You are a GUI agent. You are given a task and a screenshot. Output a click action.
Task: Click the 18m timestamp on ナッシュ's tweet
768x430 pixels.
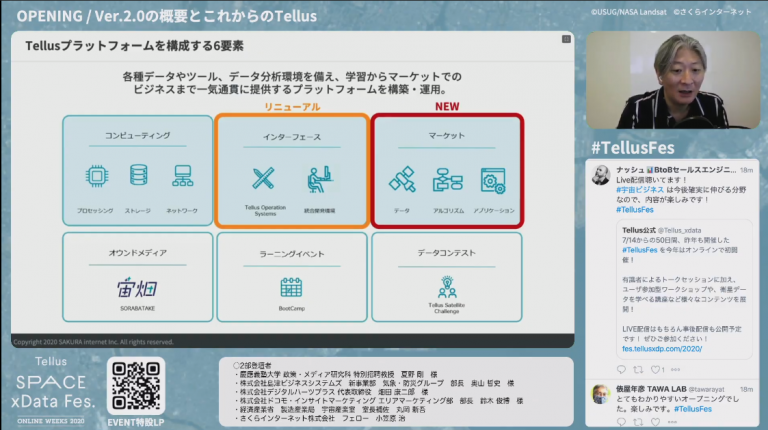(746, 170)
